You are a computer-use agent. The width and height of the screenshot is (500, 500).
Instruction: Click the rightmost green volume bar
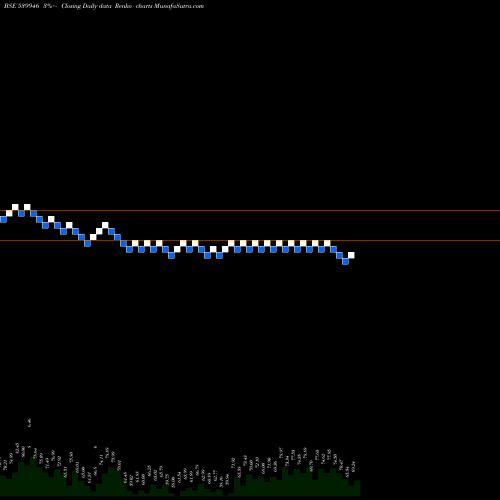pyautogui.click(x=357, y=488)
